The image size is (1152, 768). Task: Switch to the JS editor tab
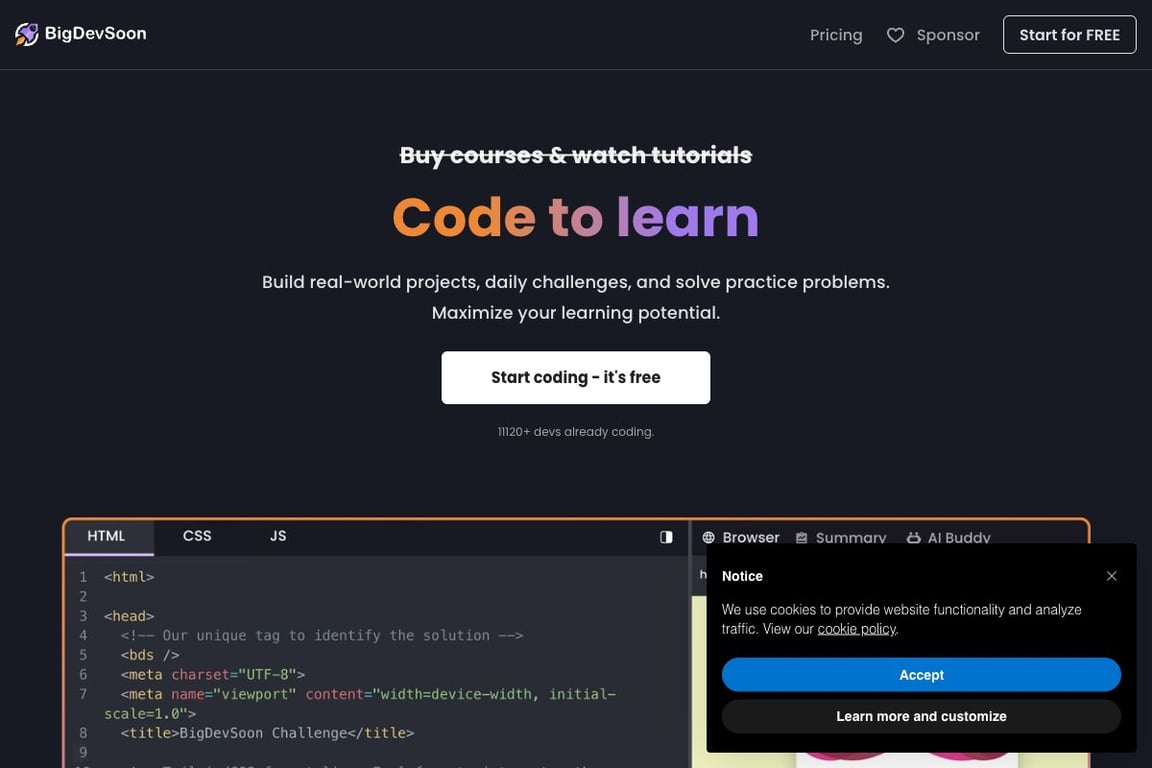click(x=278, y=536)
